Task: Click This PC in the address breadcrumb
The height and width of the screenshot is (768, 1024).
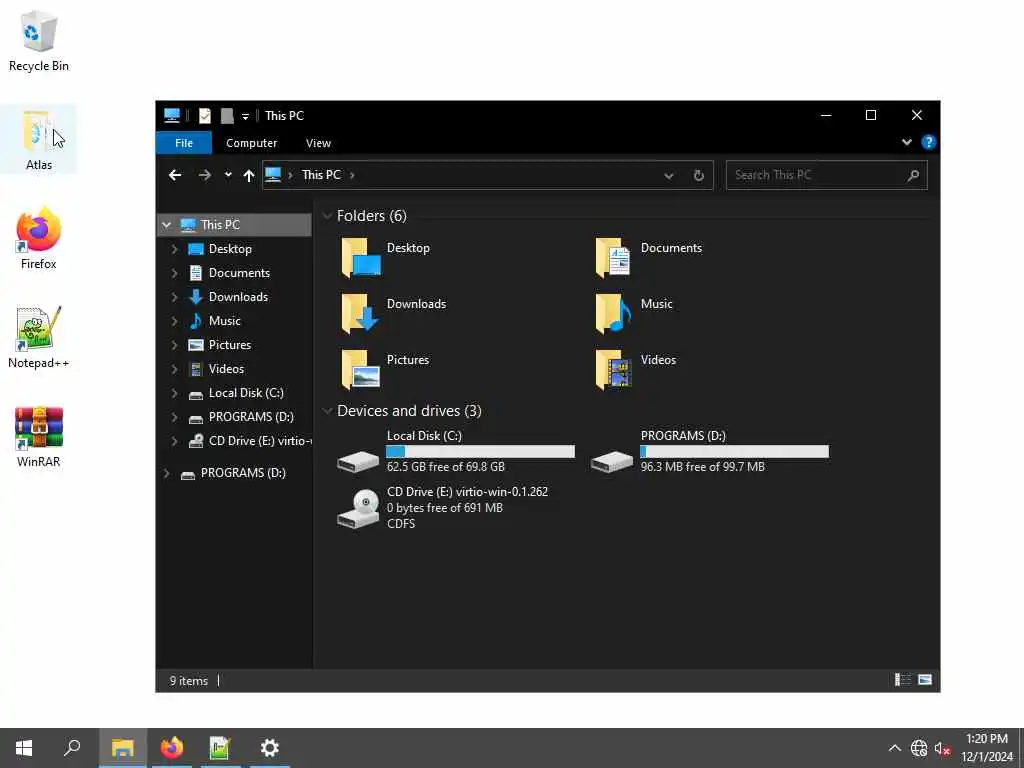Action: click(321, 175)
